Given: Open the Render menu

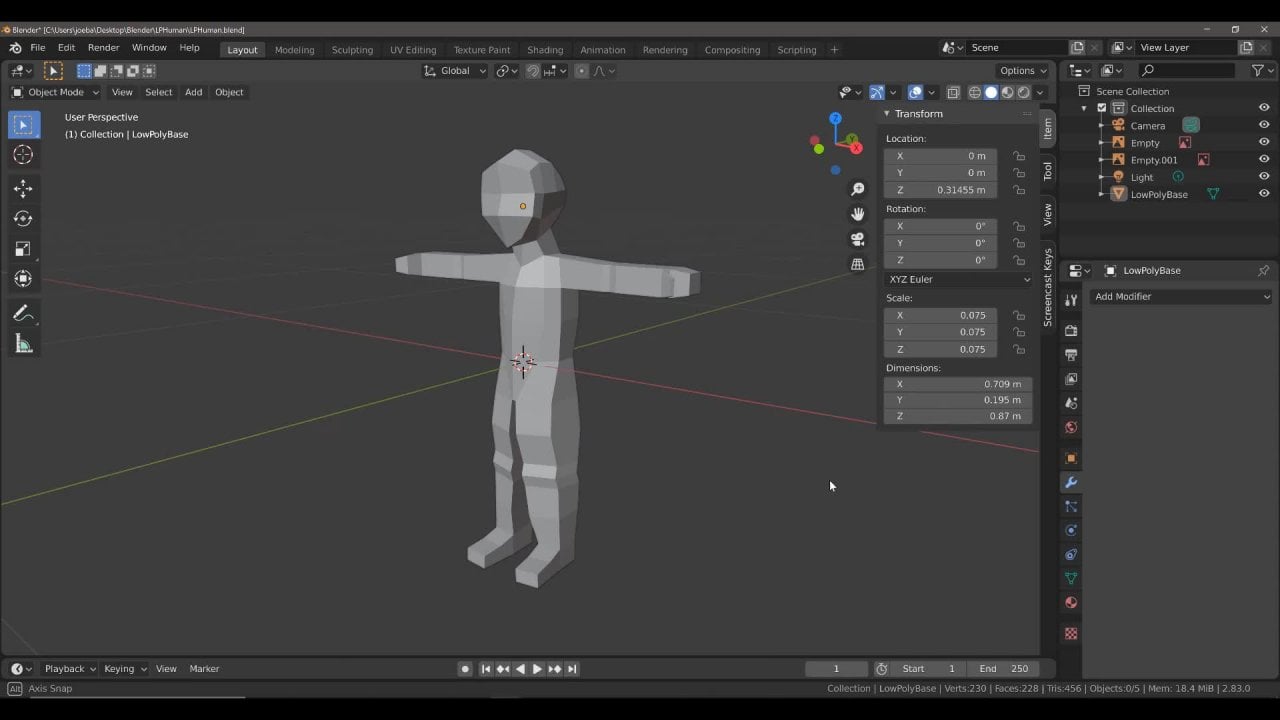Looking at the screenshot, I should [103, 48].
